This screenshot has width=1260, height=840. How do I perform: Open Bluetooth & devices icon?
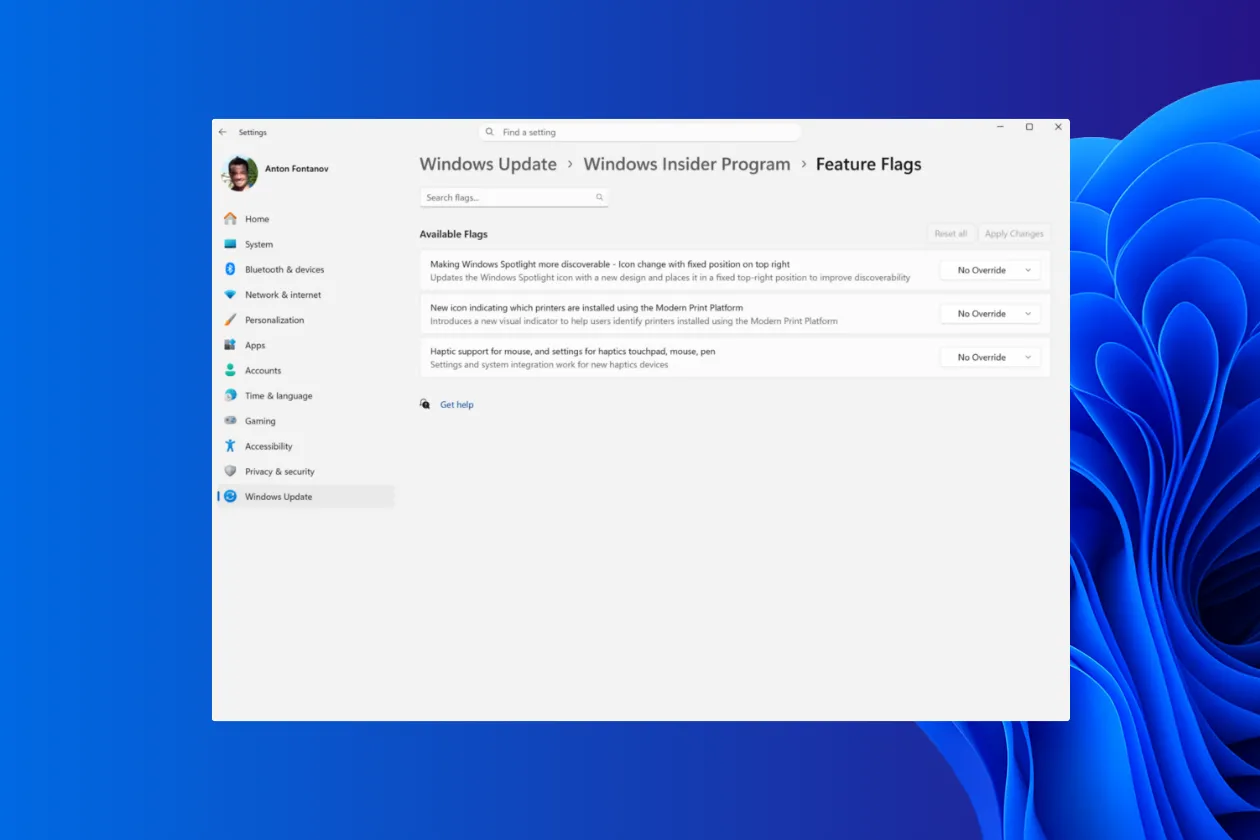click(x=230, y=270)
